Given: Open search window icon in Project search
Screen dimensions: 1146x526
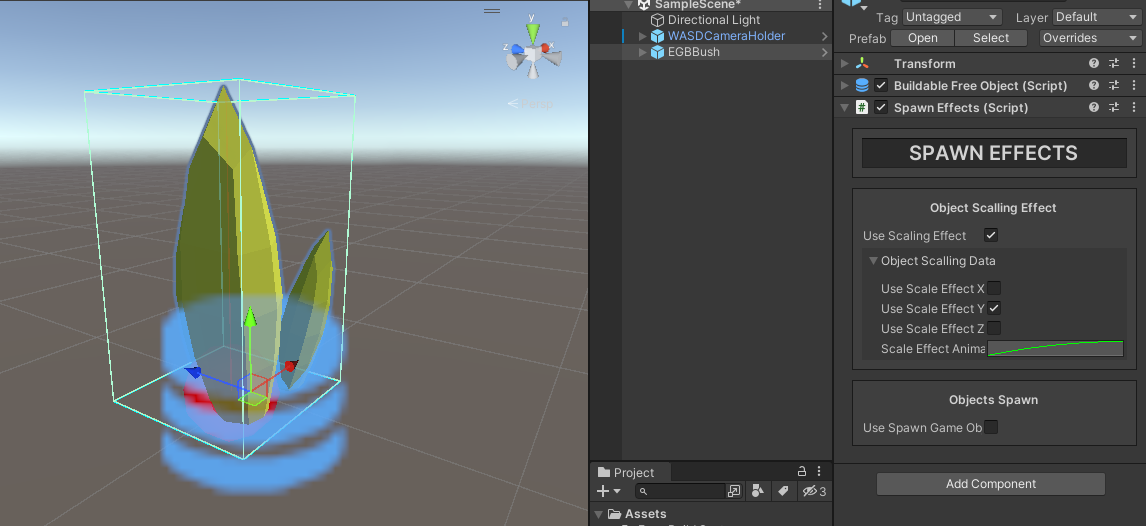Looking at the screenshot, I should click(735, 491).
